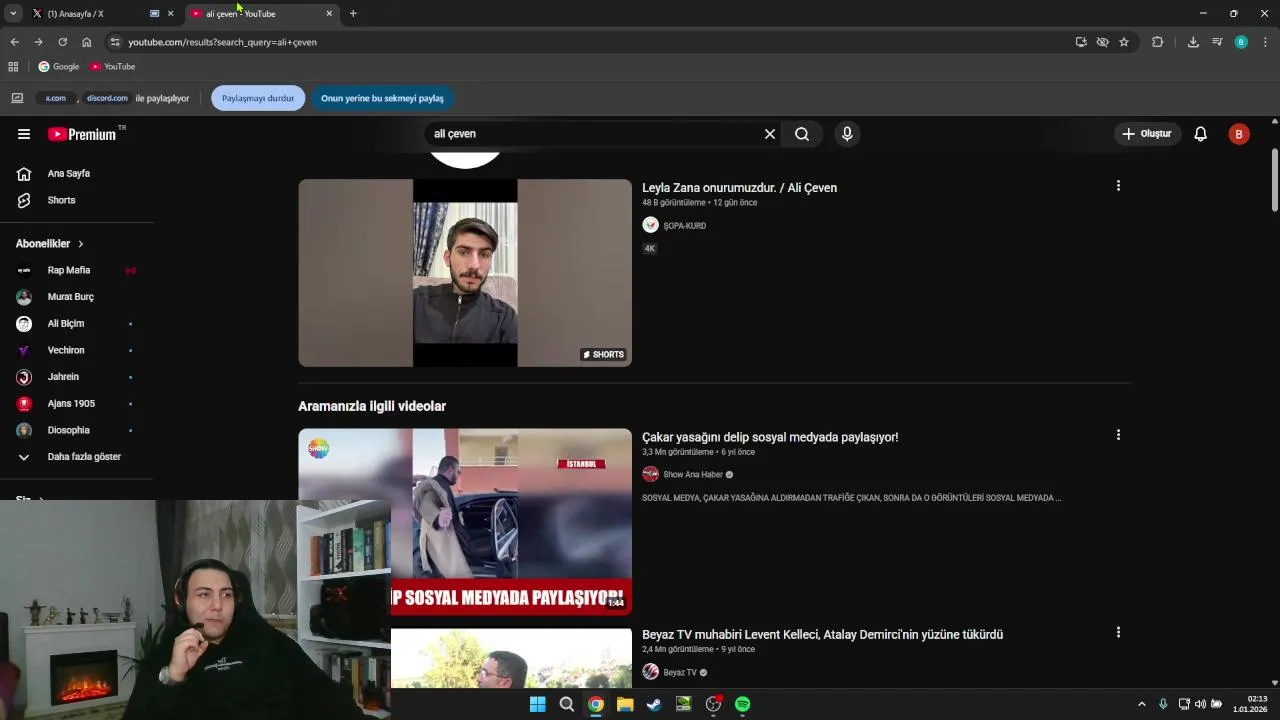Open File Explorer from the taskbar
The width and height of the screenshot is (1280, 720).
click(x=625, y=704)
